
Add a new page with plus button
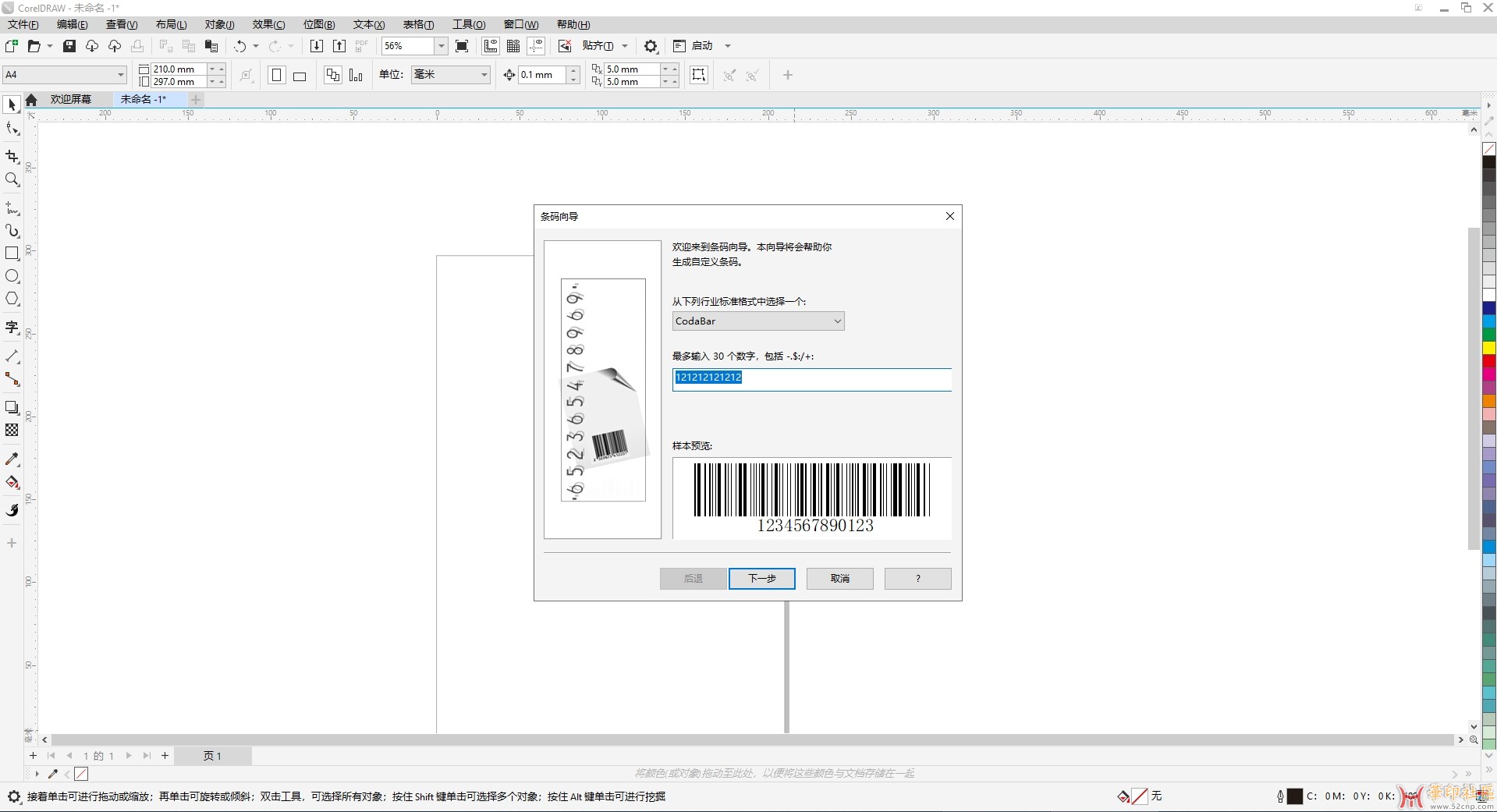165,756
